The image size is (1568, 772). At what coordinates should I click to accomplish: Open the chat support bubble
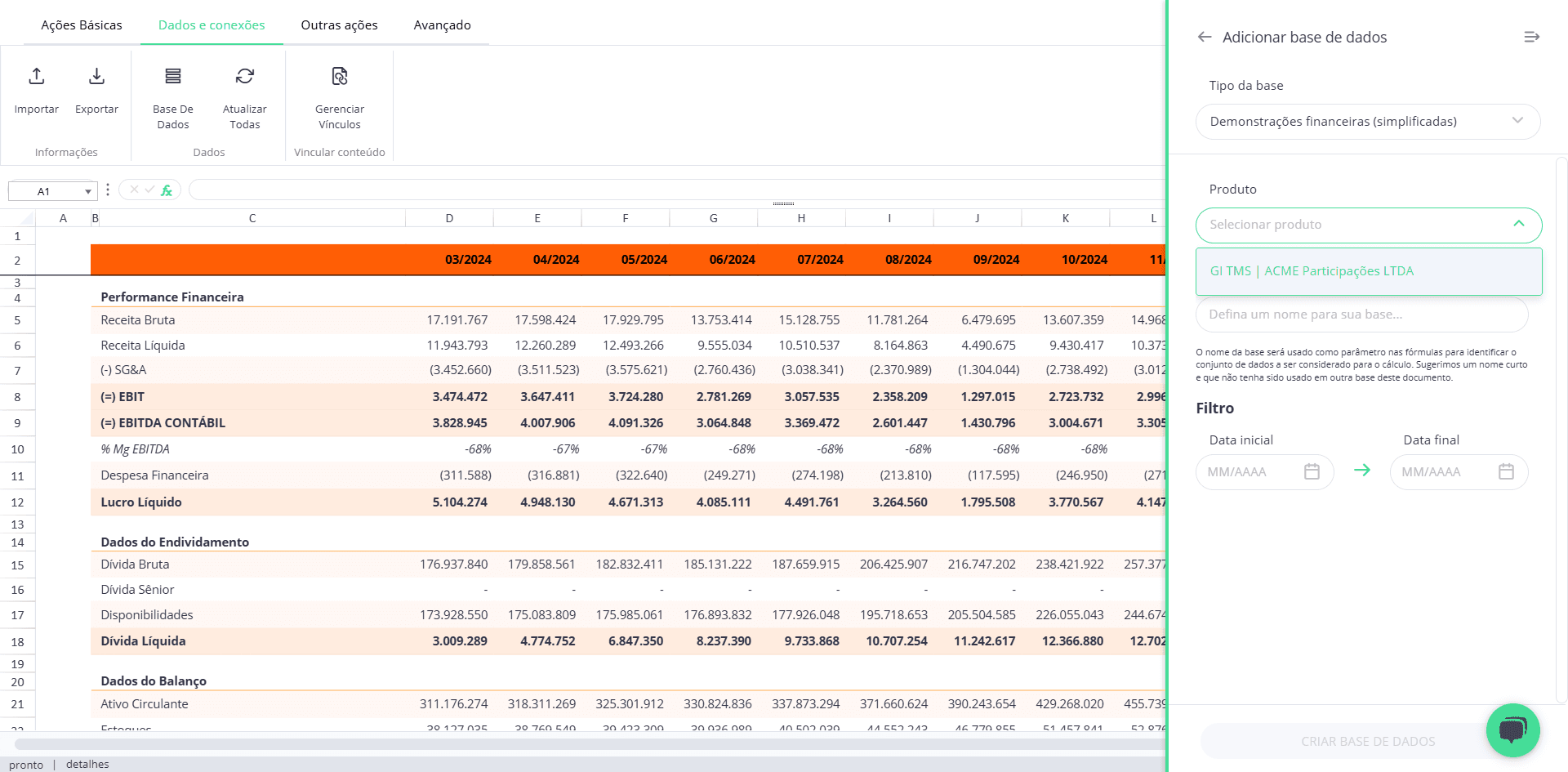pyautogui.click(x=1512, y=730)
